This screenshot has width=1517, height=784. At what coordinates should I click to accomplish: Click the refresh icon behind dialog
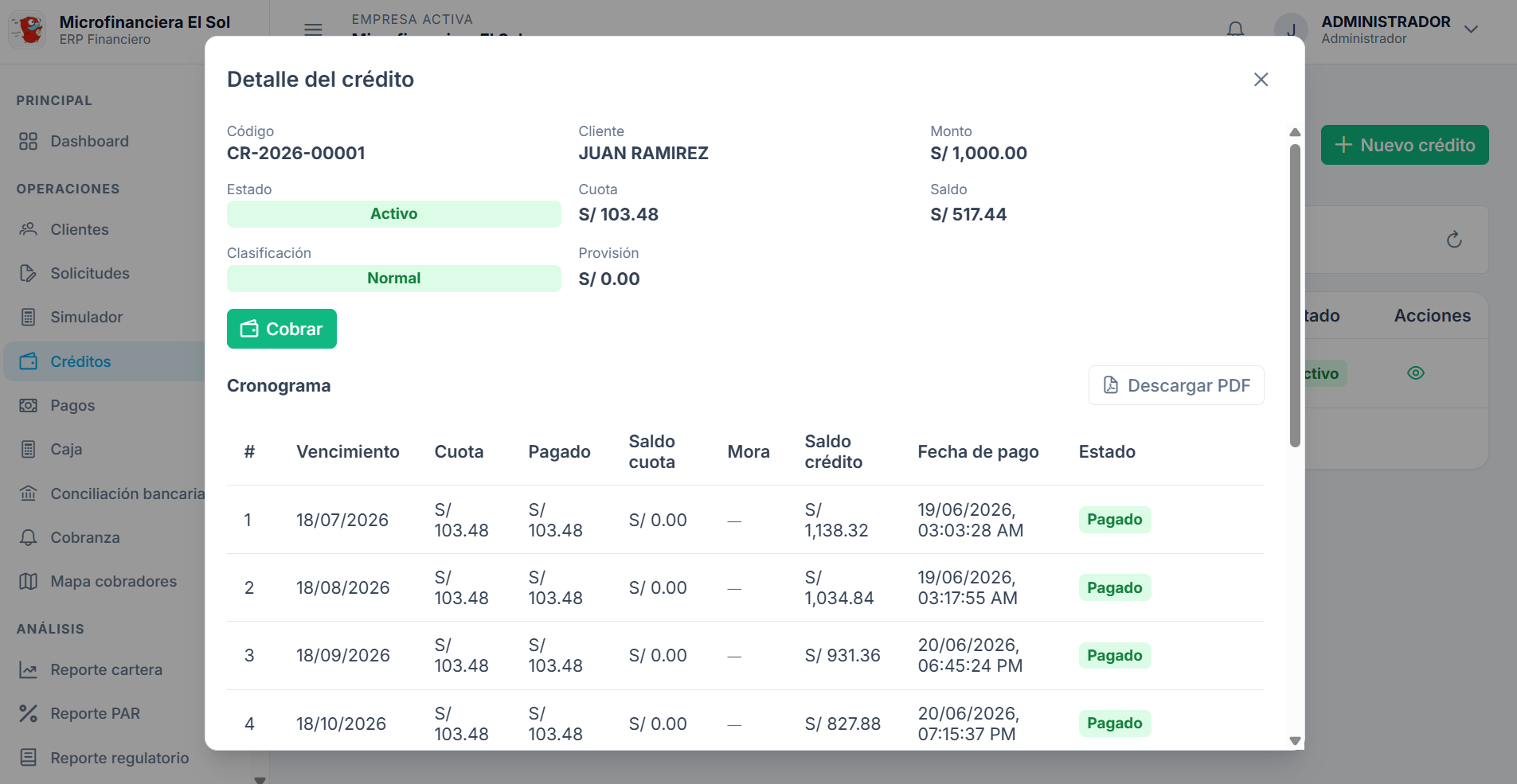(1454, 240)
